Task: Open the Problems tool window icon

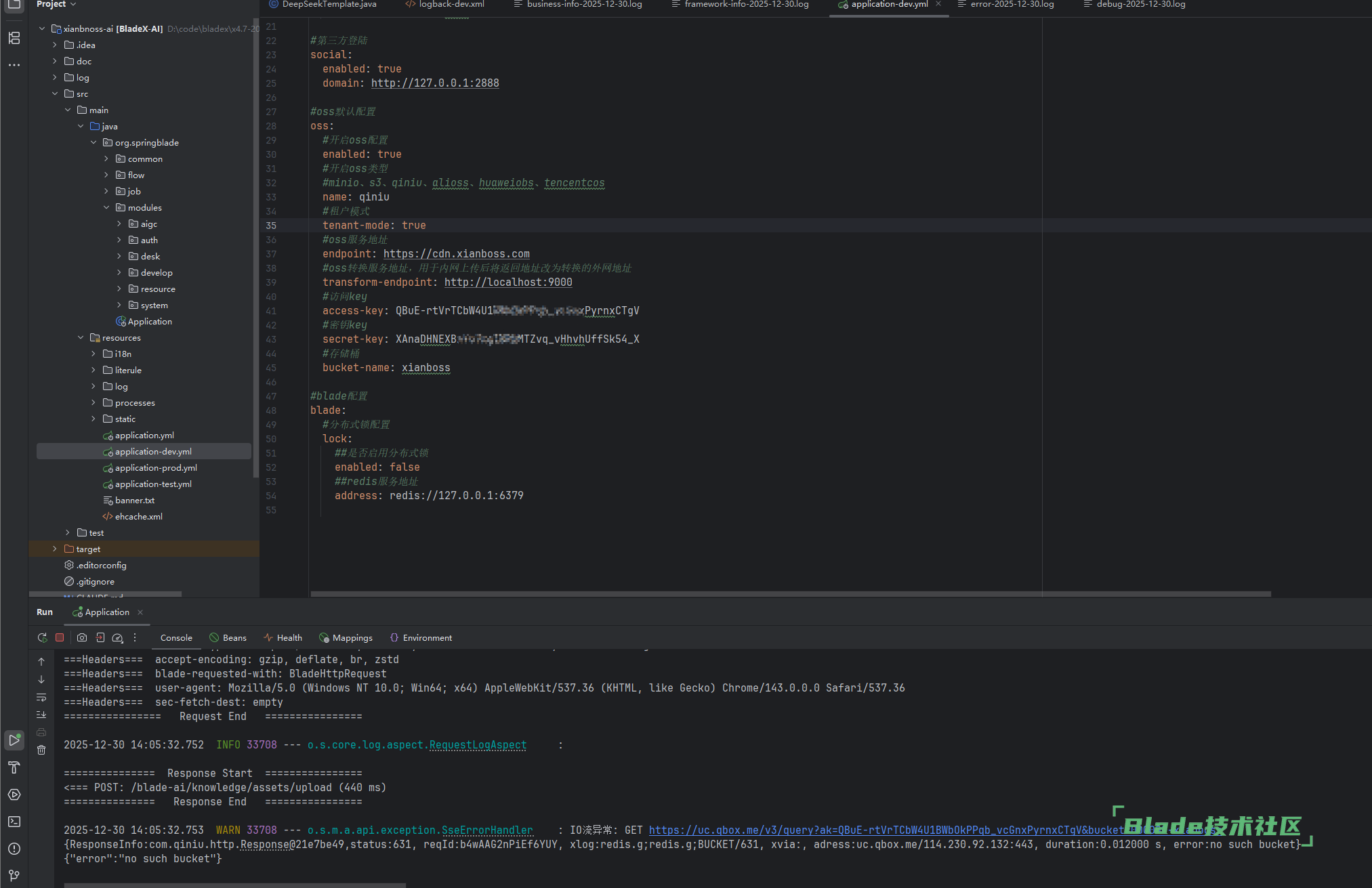Action: 14,849
